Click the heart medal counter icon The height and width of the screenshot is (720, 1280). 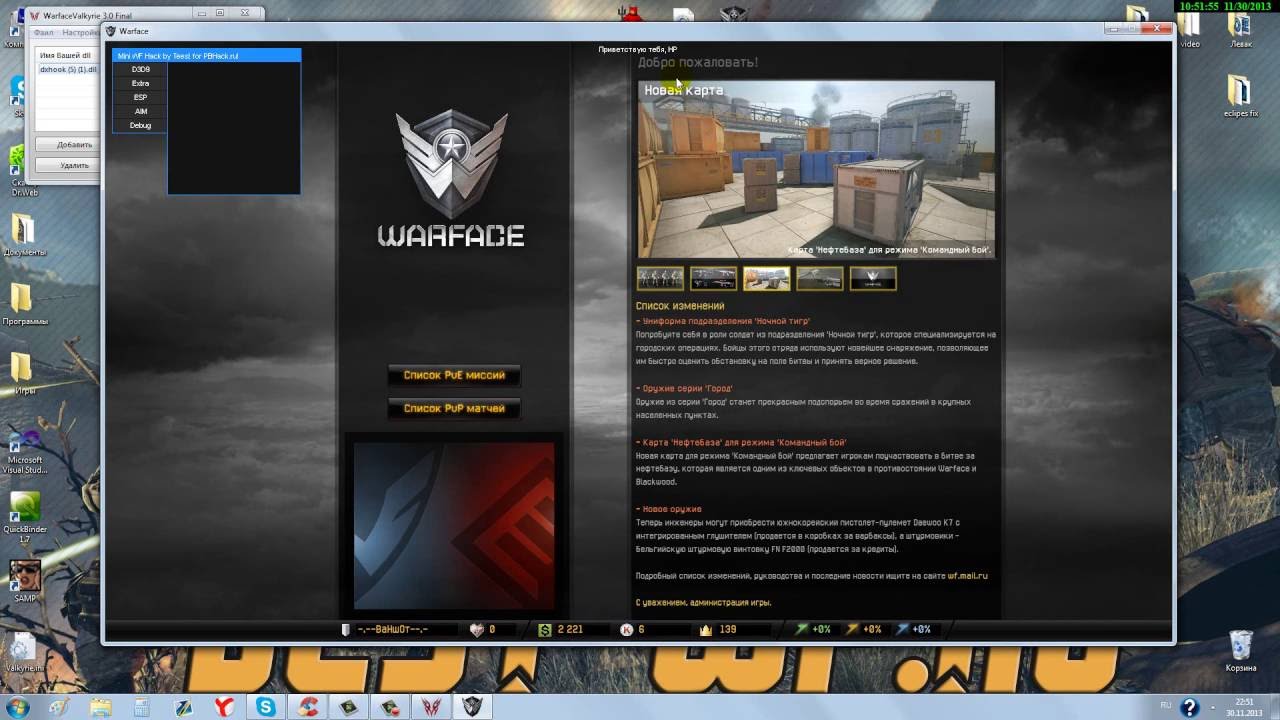pos(477,630)
